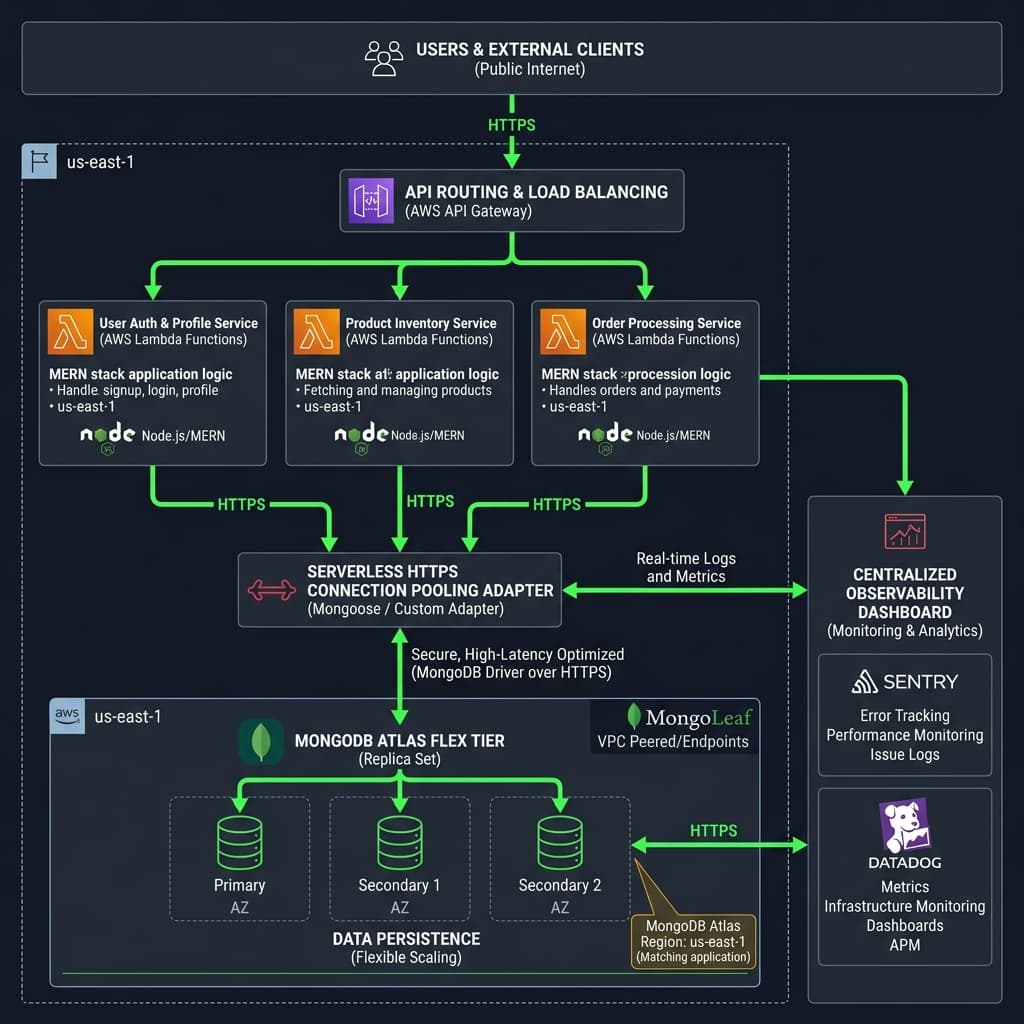Select USERS & EXTERNAL CLIENTS heading
This screenshot has width=1024, height=1024.
click(530, 50)
